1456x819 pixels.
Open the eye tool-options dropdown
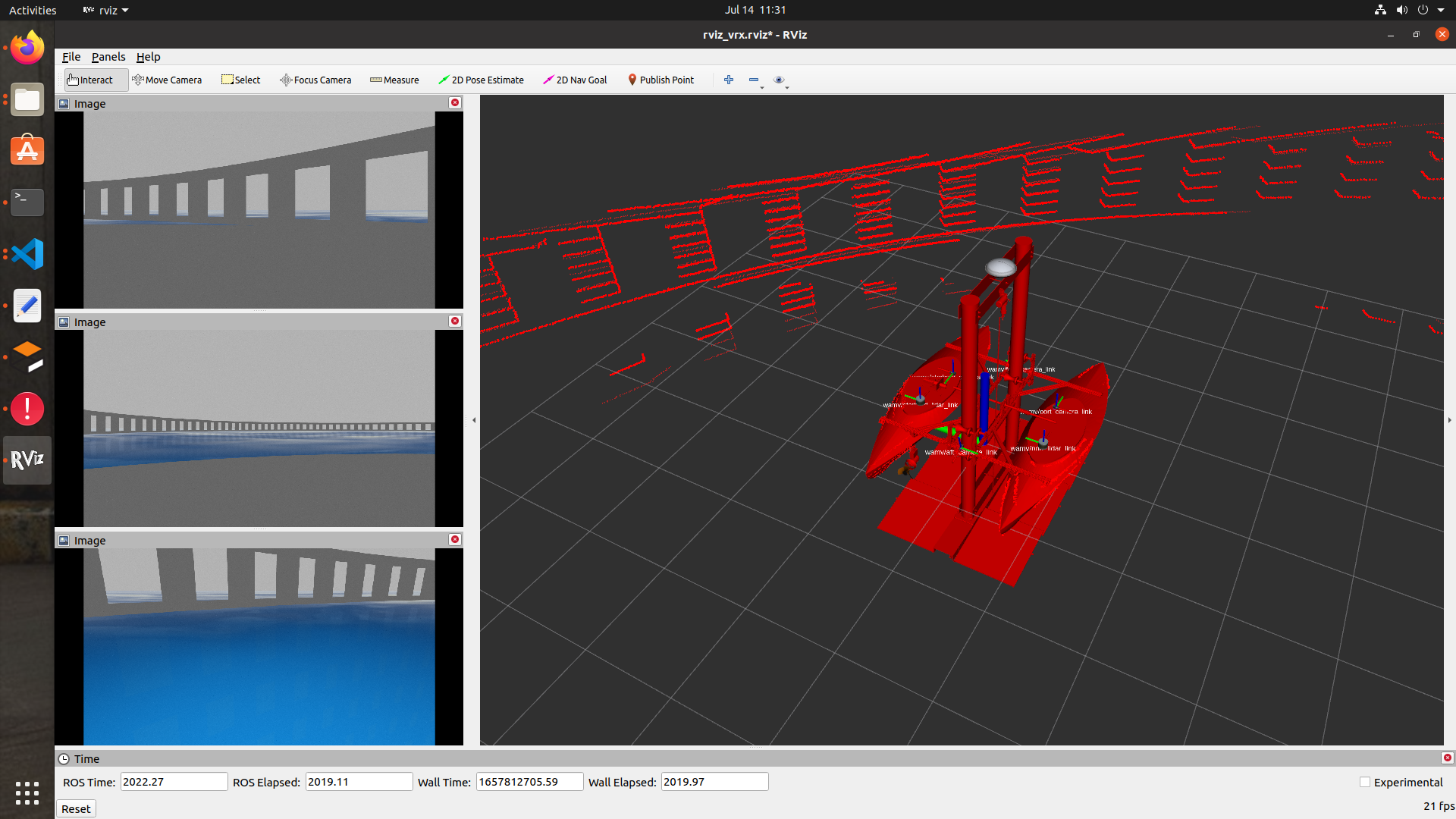tap(780, 80)
